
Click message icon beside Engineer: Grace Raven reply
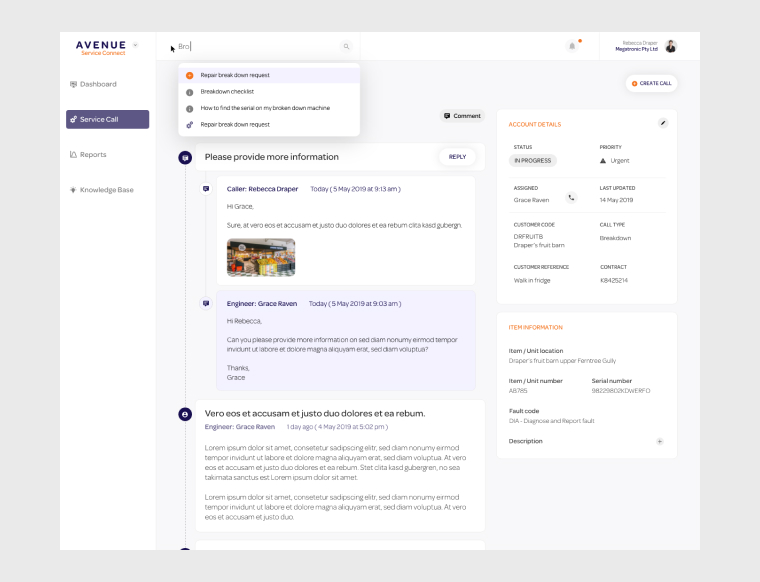tap(206, 303)
